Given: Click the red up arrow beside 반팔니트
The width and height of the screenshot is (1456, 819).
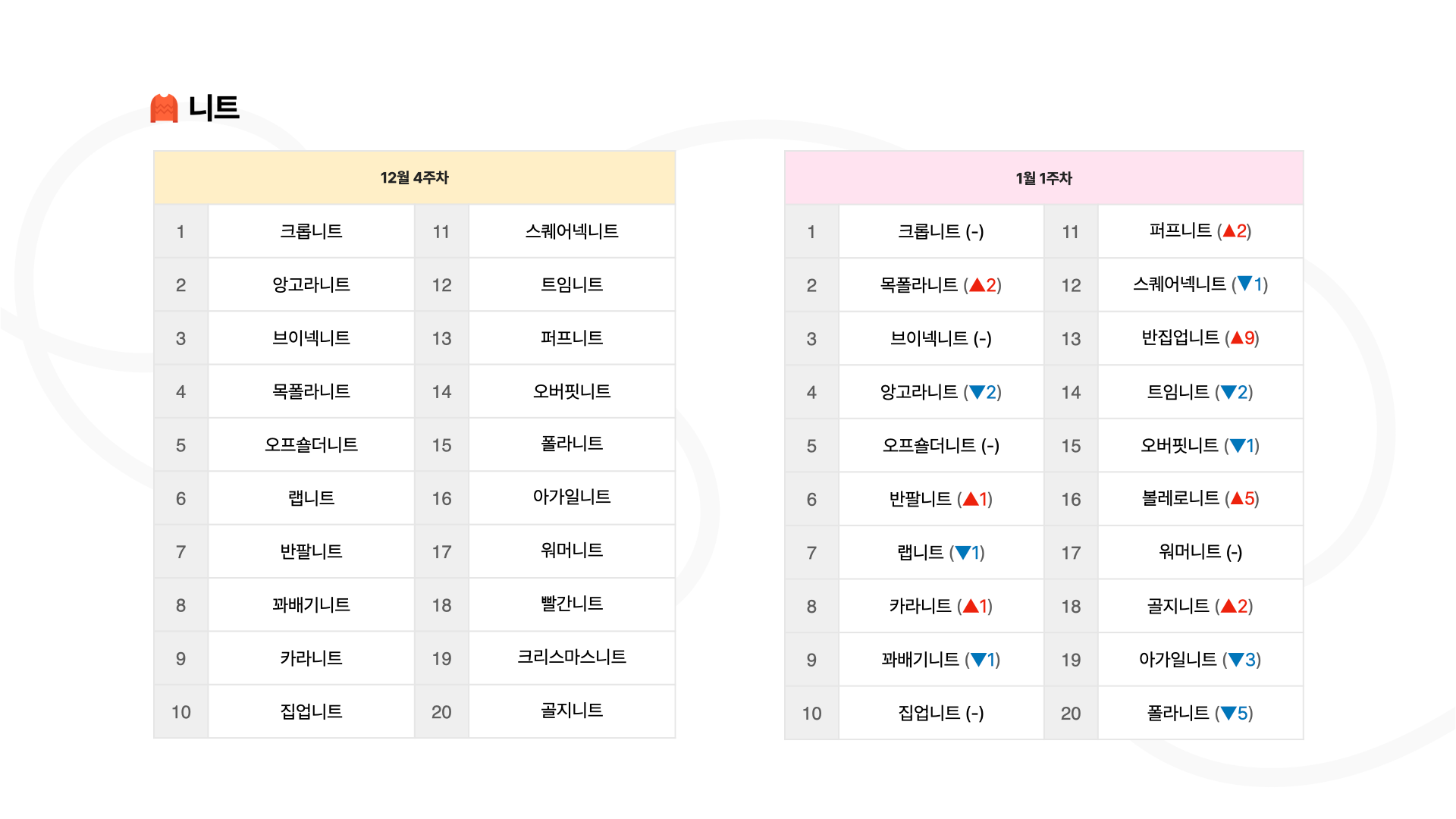Looking at the screenshot, I should (971, 499).
